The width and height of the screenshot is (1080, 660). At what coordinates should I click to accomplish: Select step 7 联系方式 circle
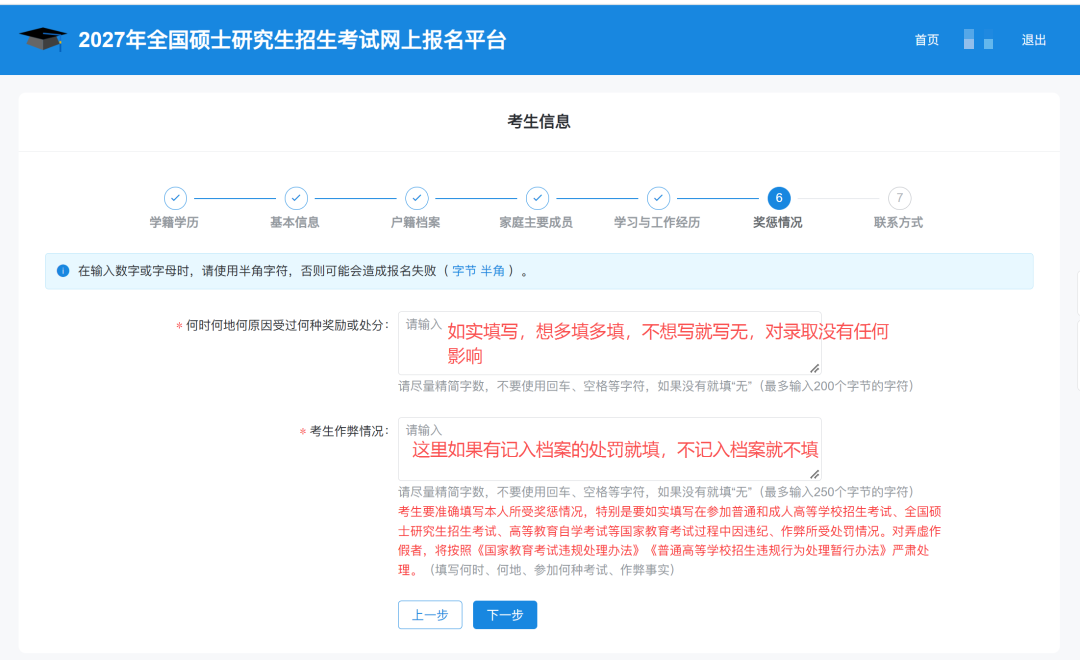click(x=900, y=198)
